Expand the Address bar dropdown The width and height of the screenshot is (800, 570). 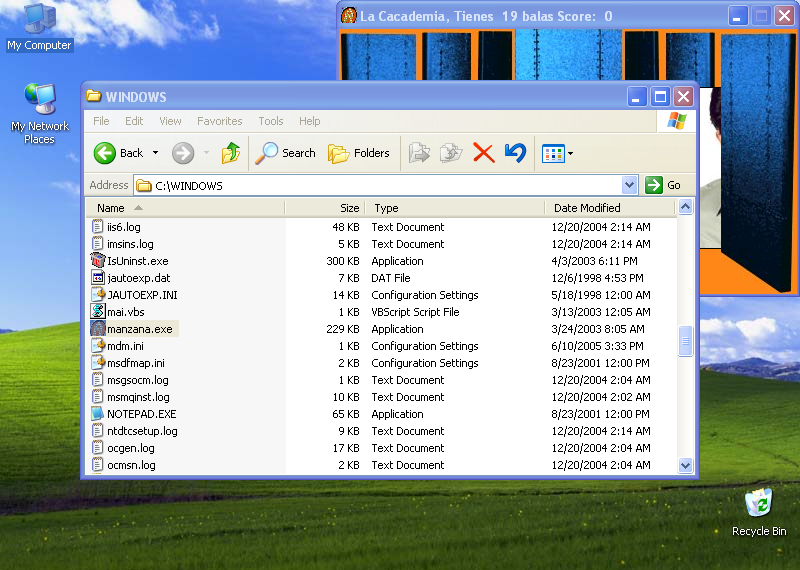click(x=630, y=185)
